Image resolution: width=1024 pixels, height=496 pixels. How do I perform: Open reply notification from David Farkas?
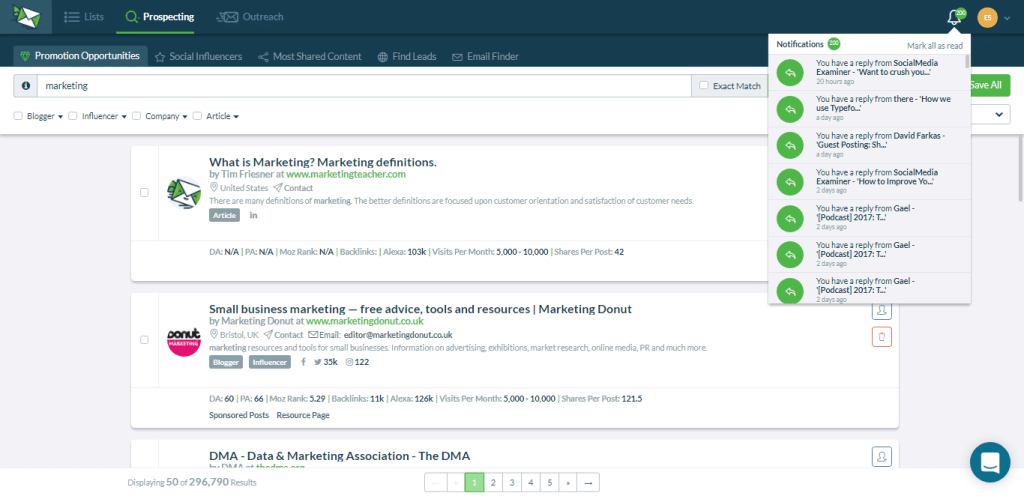pos(867,145)
